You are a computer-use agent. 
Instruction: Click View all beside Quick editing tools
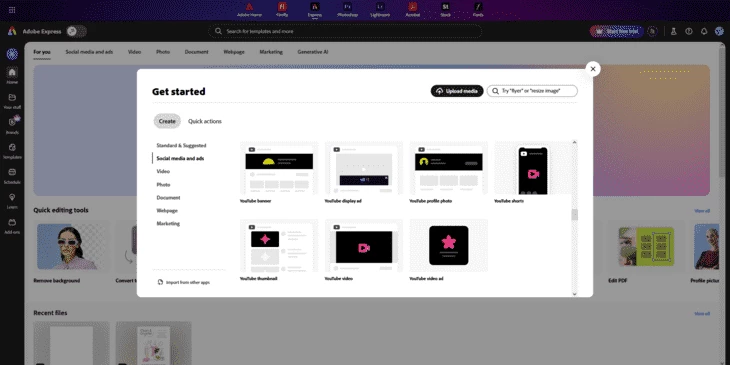pos(702,211)
